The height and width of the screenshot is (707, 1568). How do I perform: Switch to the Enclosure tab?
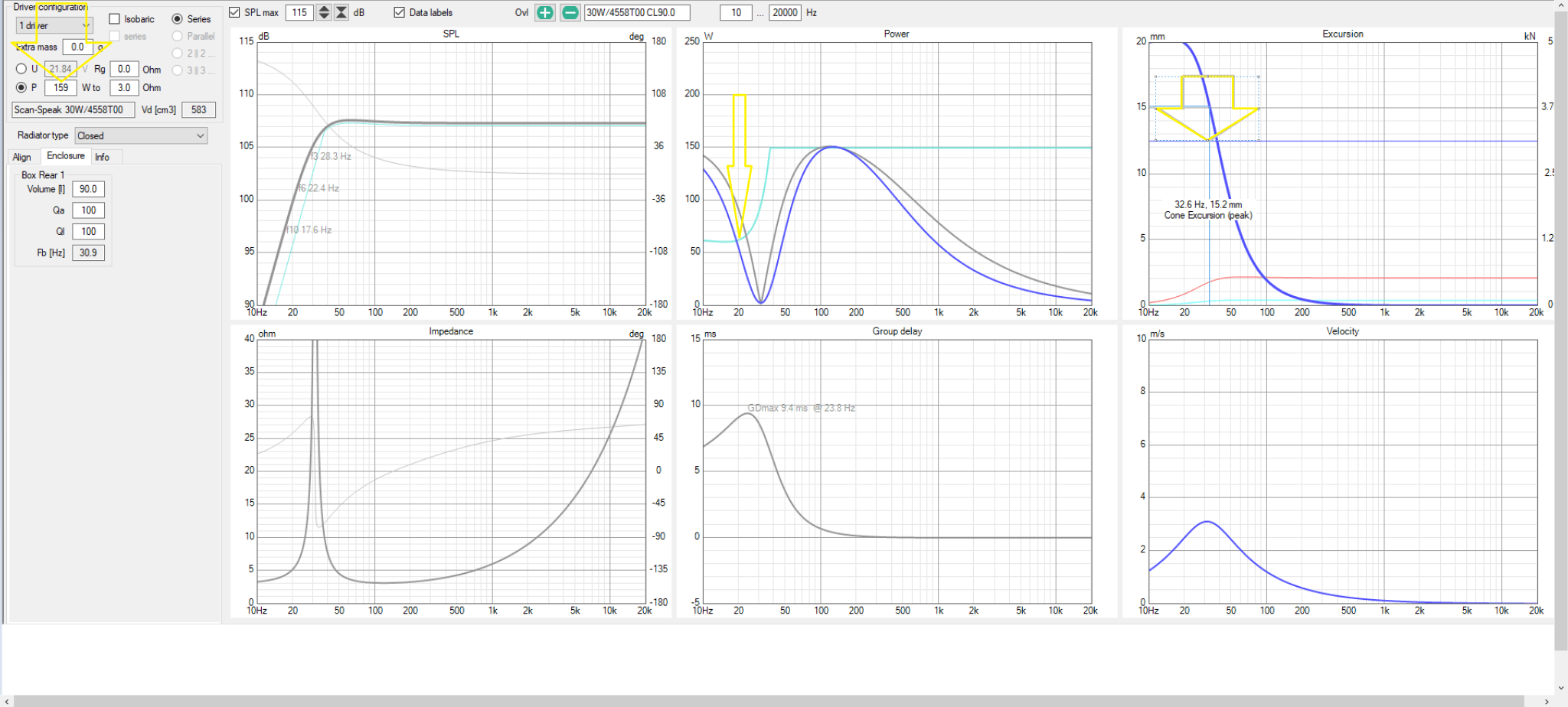(66, 155)
